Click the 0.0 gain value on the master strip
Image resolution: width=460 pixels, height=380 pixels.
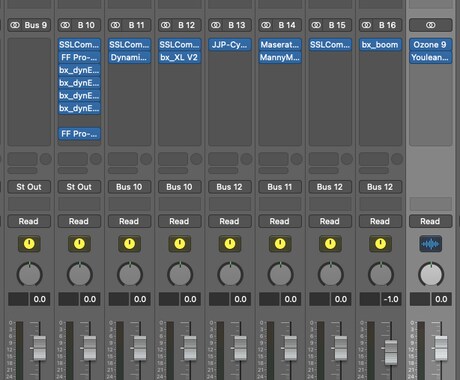tap(441, 299)
